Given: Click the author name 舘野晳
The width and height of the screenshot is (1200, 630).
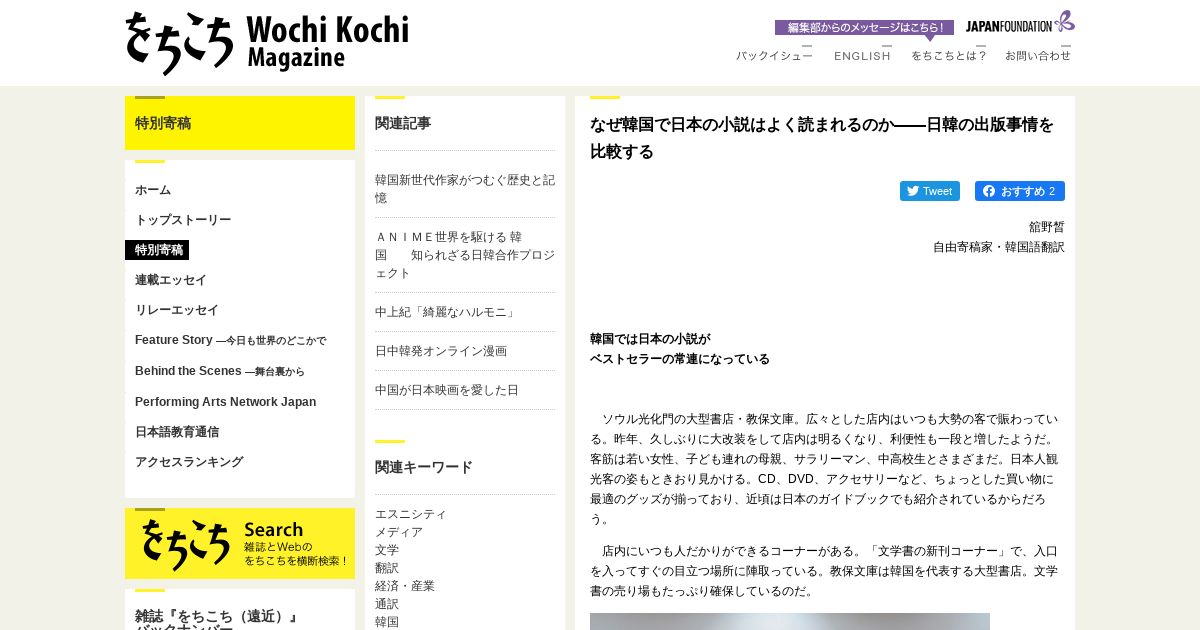Looking at the screenshot, I should coord(1047,227).
